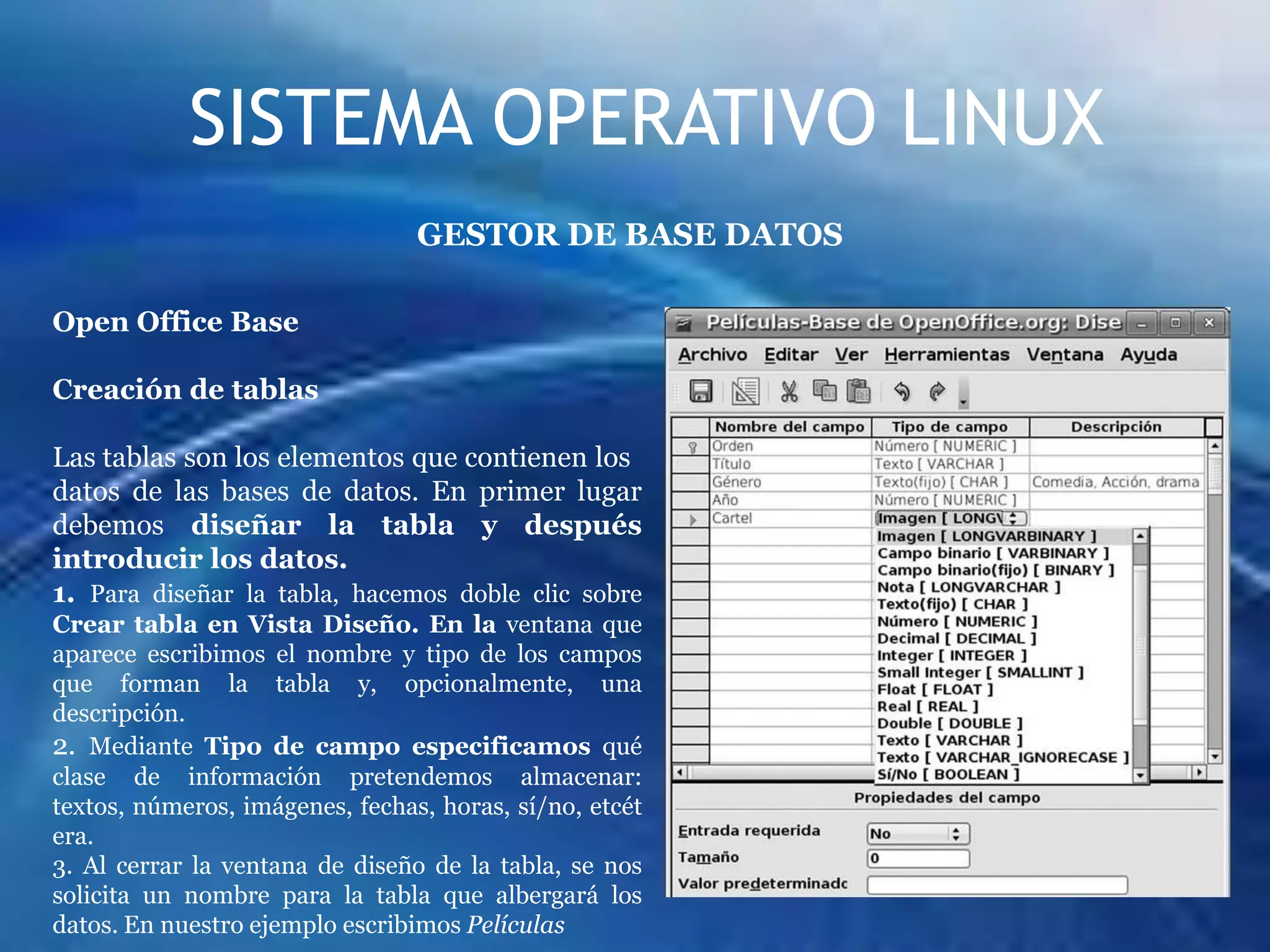The height and width of the screenshot is (952, 1270).
Task: Click the table grid scroll up arrow
Action: coord(1214,446)
